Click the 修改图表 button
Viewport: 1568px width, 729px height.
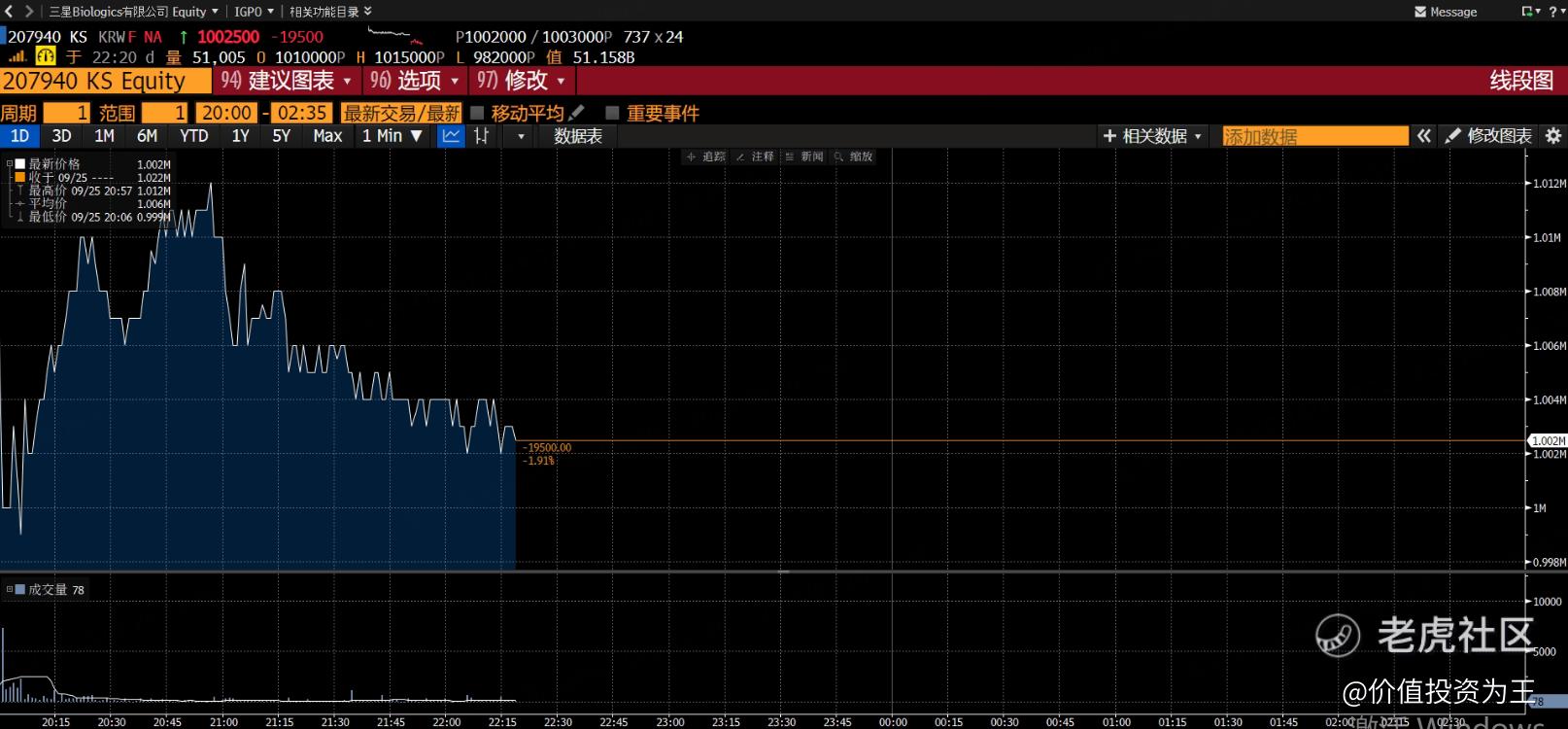[1488, 136]
